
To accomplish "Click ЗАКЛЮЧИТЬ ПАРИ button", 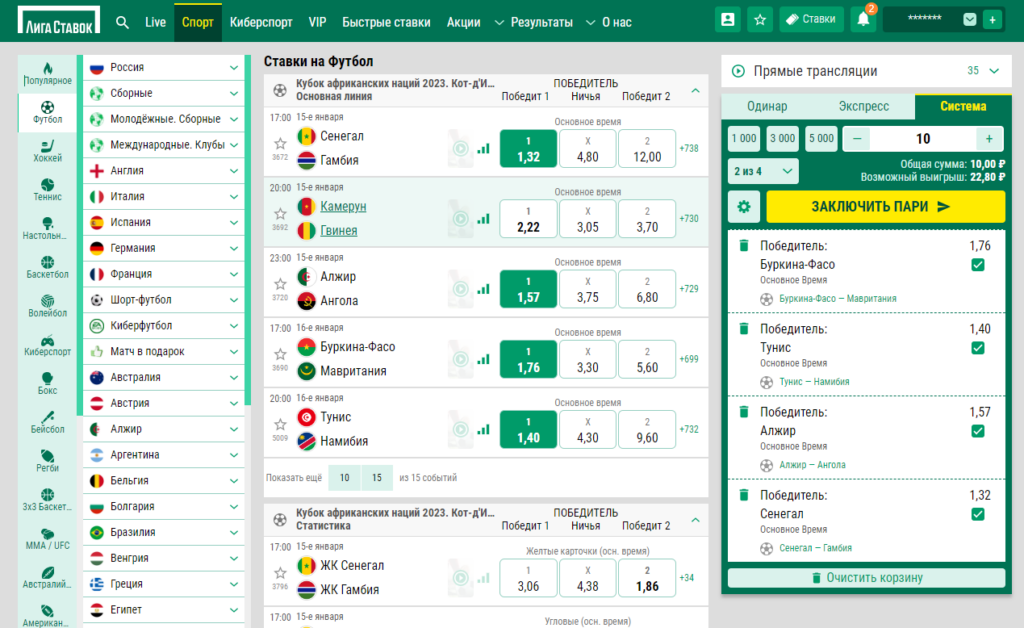I will click(886, 207).
